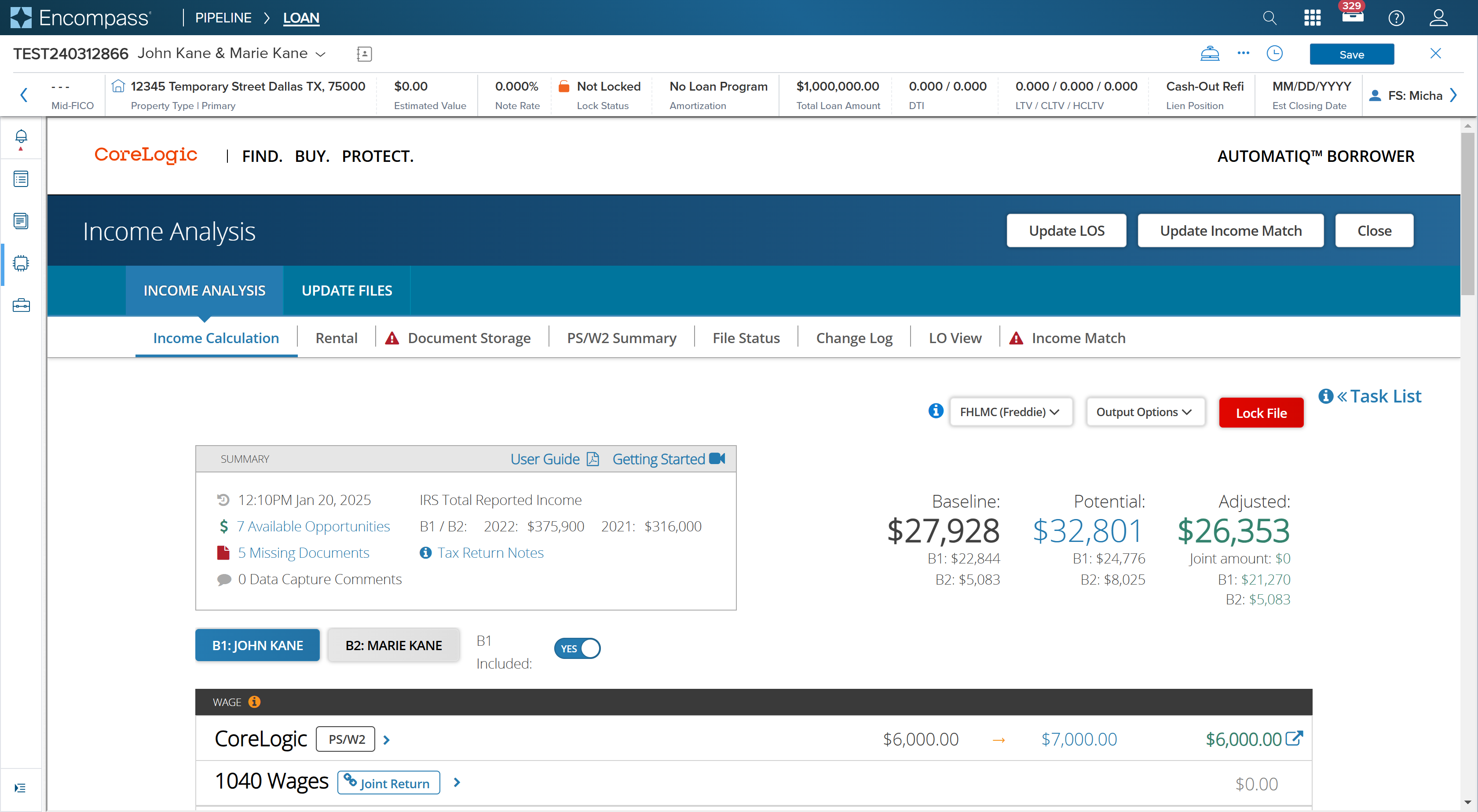The width and height of the screenshot is (1478, 812).
Task: Open the Rental sub-tab
Action: (x=336, y=338)
